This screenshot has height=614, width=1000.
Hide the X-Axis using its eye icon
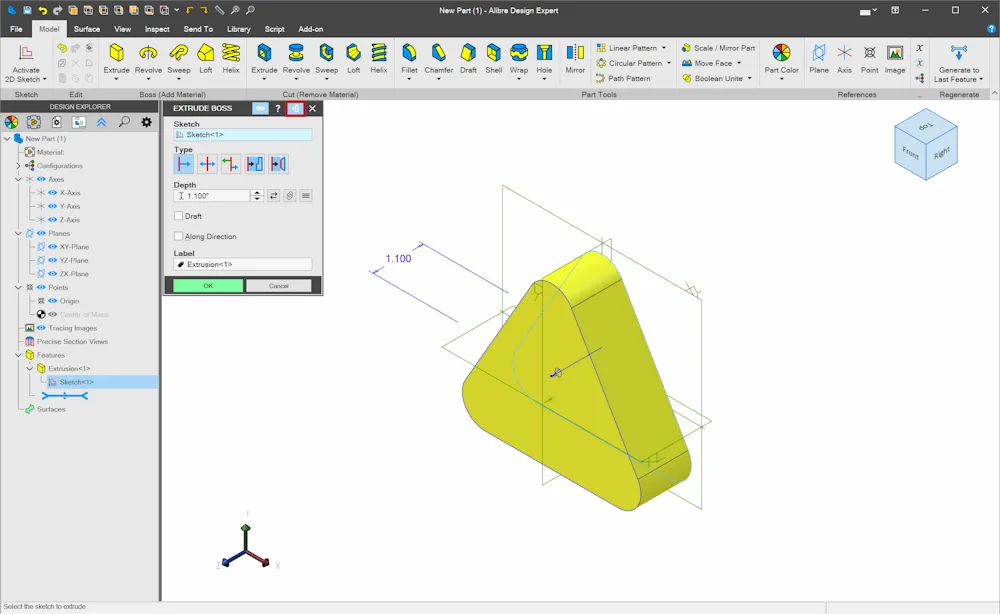[53, 193]
